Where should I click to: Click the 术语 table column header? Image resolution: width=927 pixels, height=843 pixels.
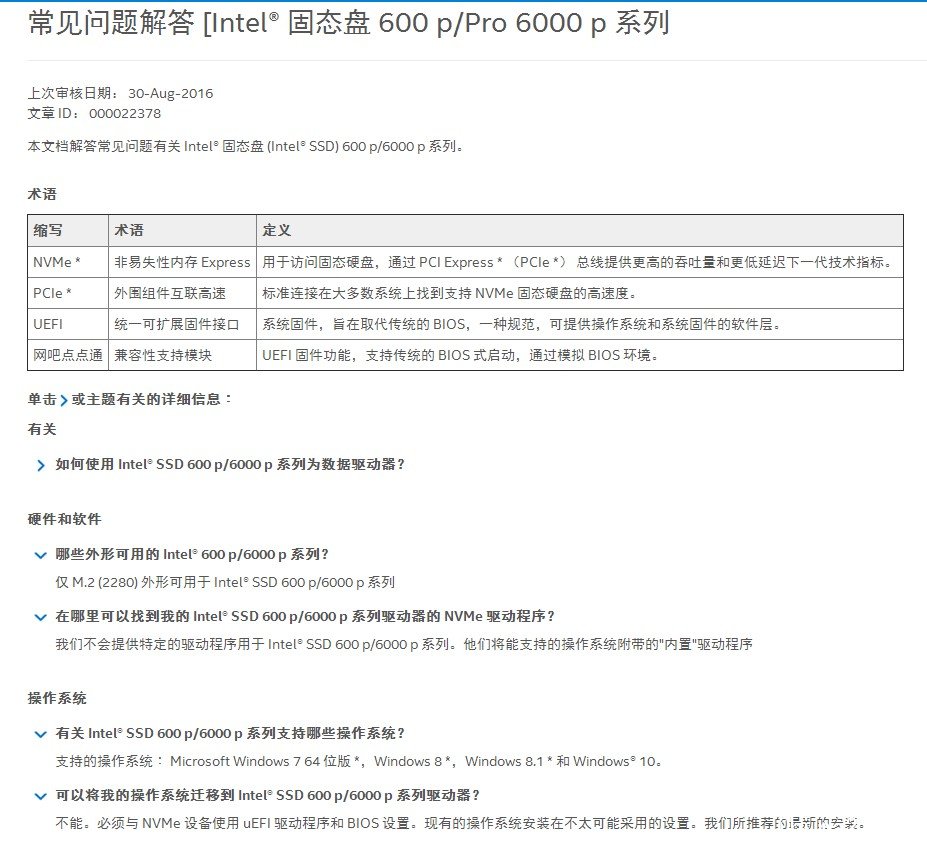(182, 231)
